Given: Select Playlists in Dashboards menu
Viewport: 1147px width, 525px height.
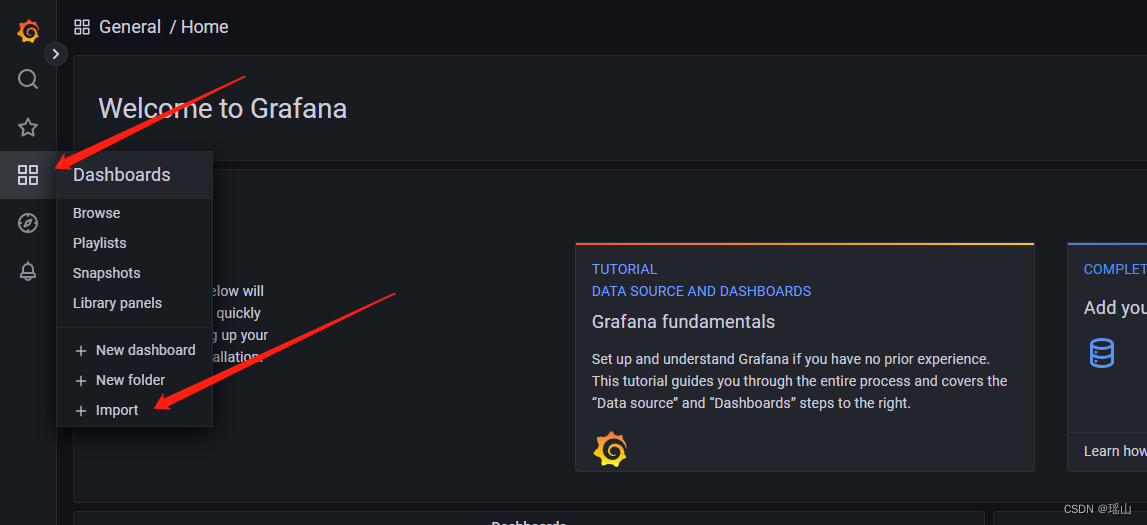Looking at the screenshot, I should [99, 243].
